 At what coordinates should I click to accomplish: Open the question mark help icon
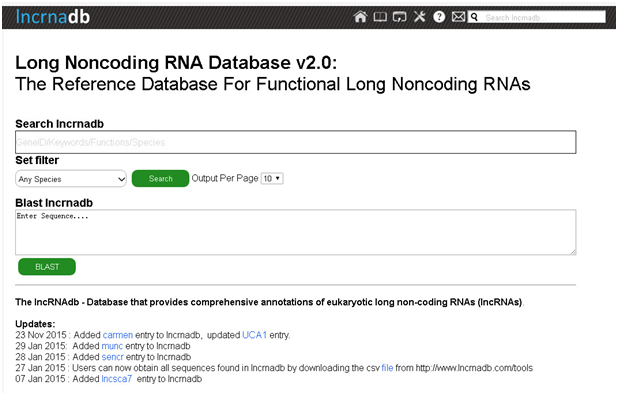(x=439, y=17)
